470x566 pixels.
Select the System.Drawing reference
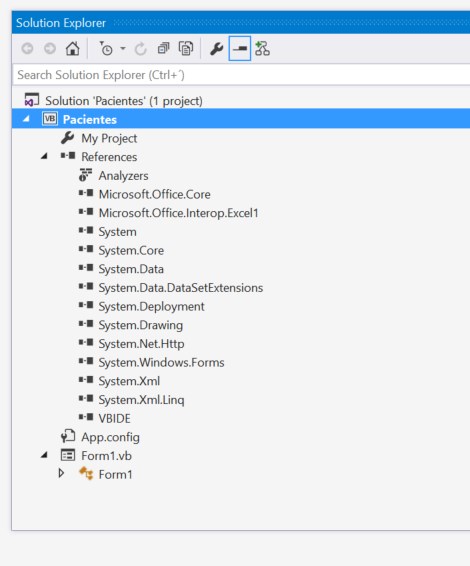[x=140, y=325]
